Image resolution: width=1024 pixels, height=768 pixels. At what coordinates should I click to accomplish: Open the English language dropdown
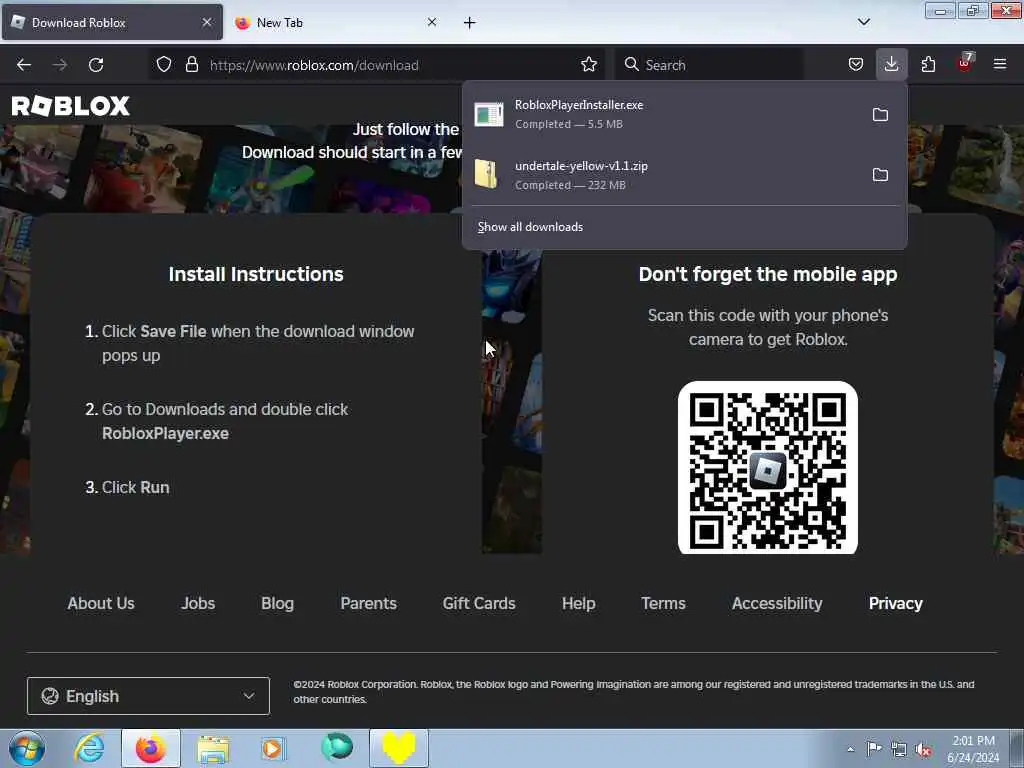148,696
